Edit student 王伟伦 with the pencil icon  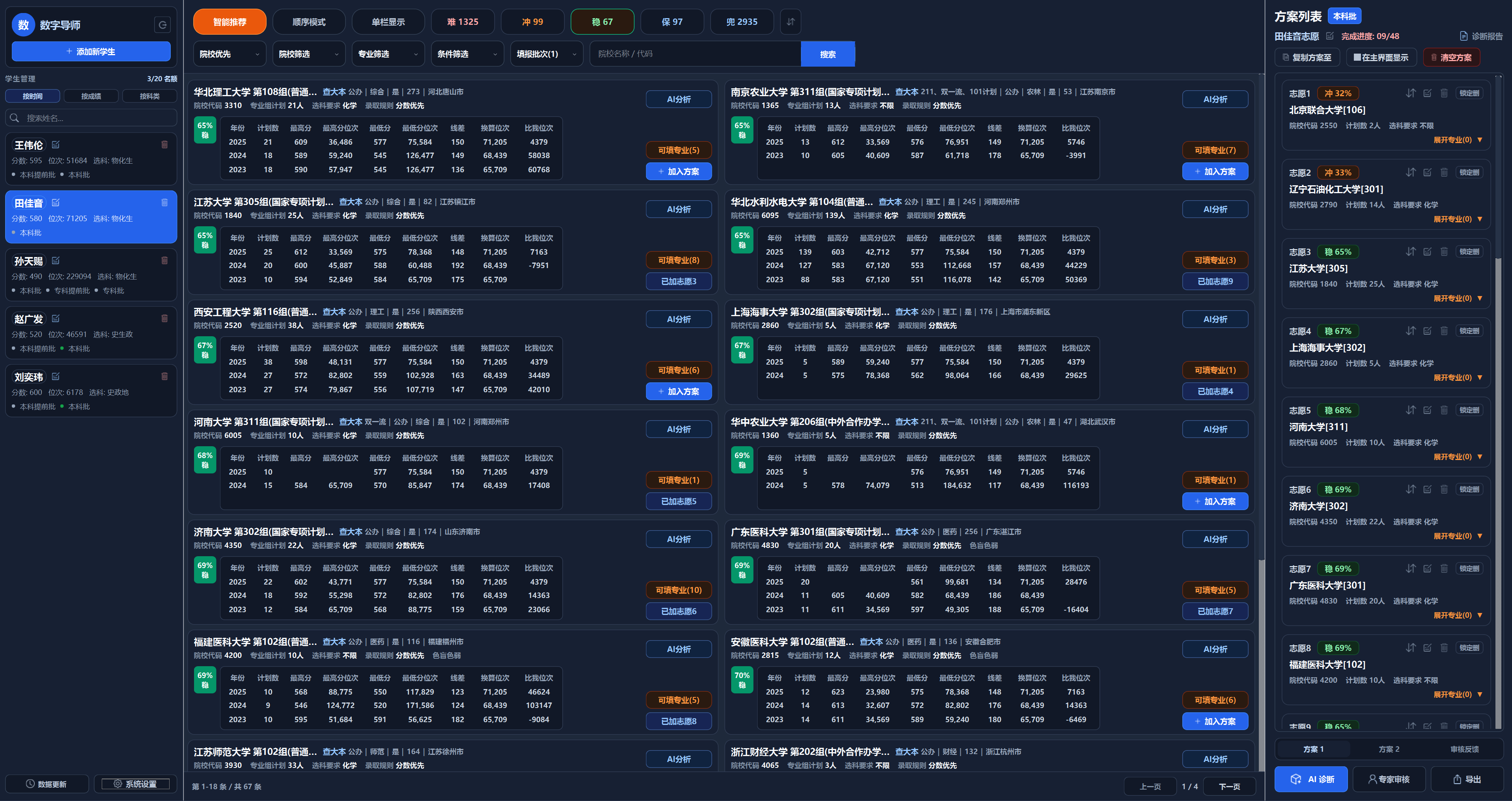[56, 144]
